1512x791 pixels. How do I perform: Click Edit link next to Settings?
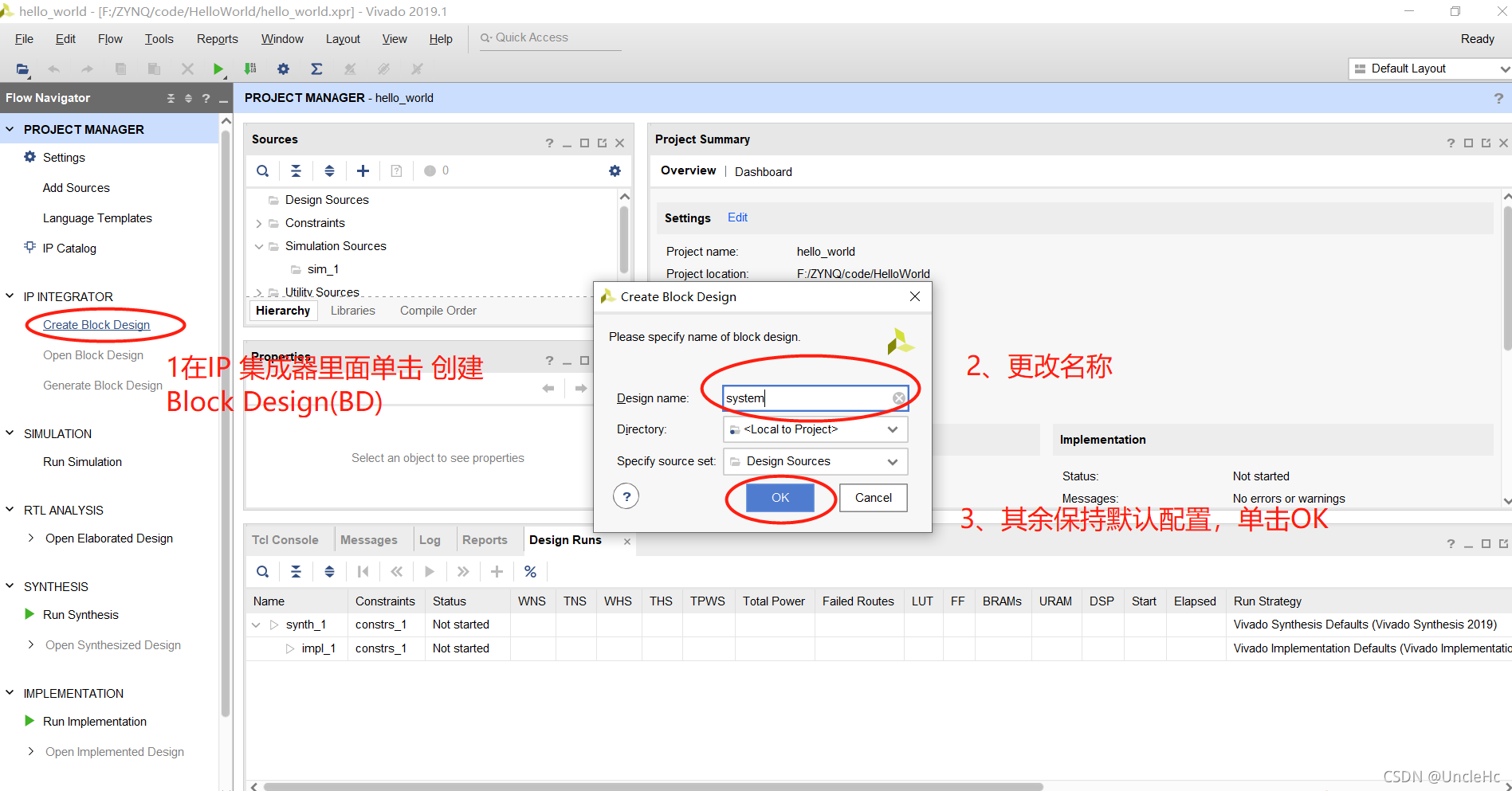click(737, 217)
